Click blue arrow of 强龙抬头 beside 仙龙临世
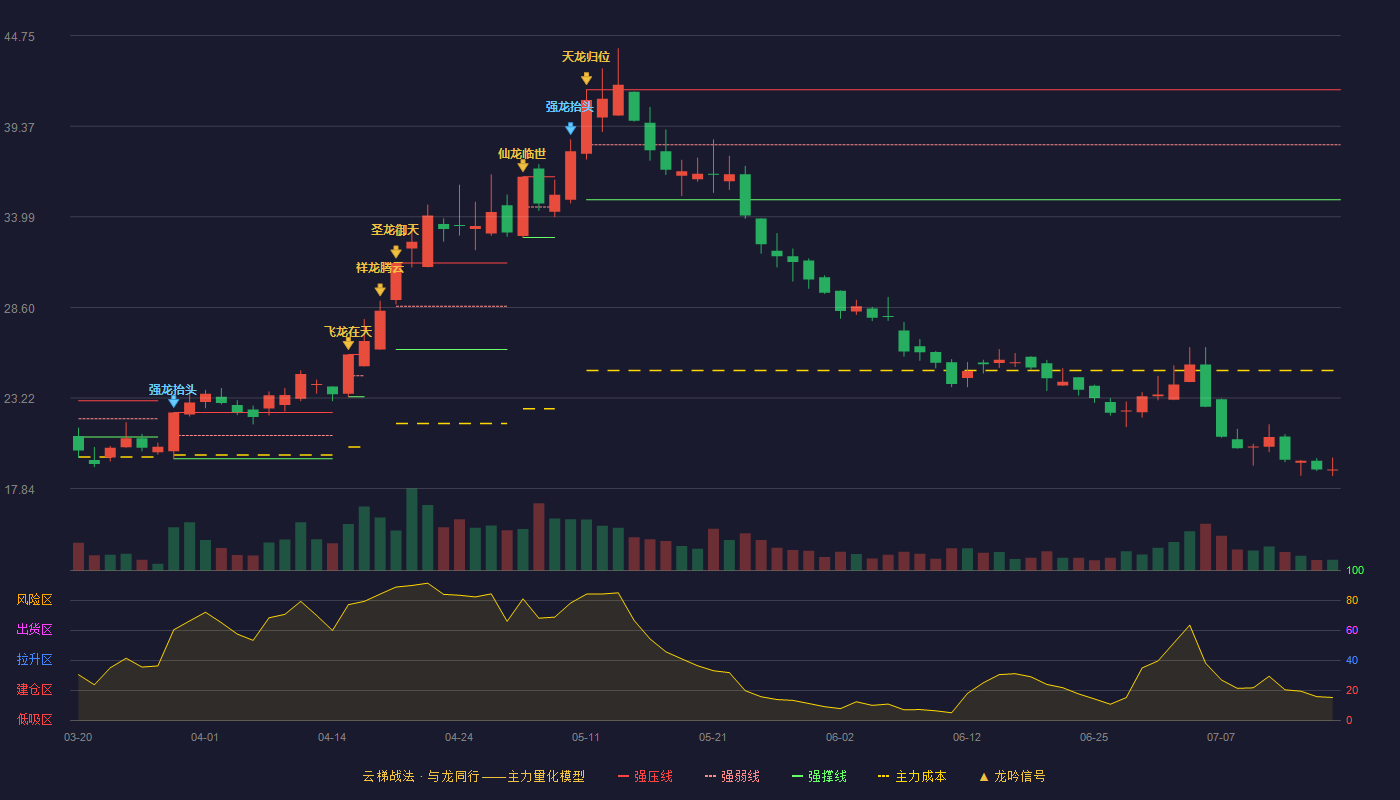This screenshot has height=800, width=1400. [x=570, y=128]
